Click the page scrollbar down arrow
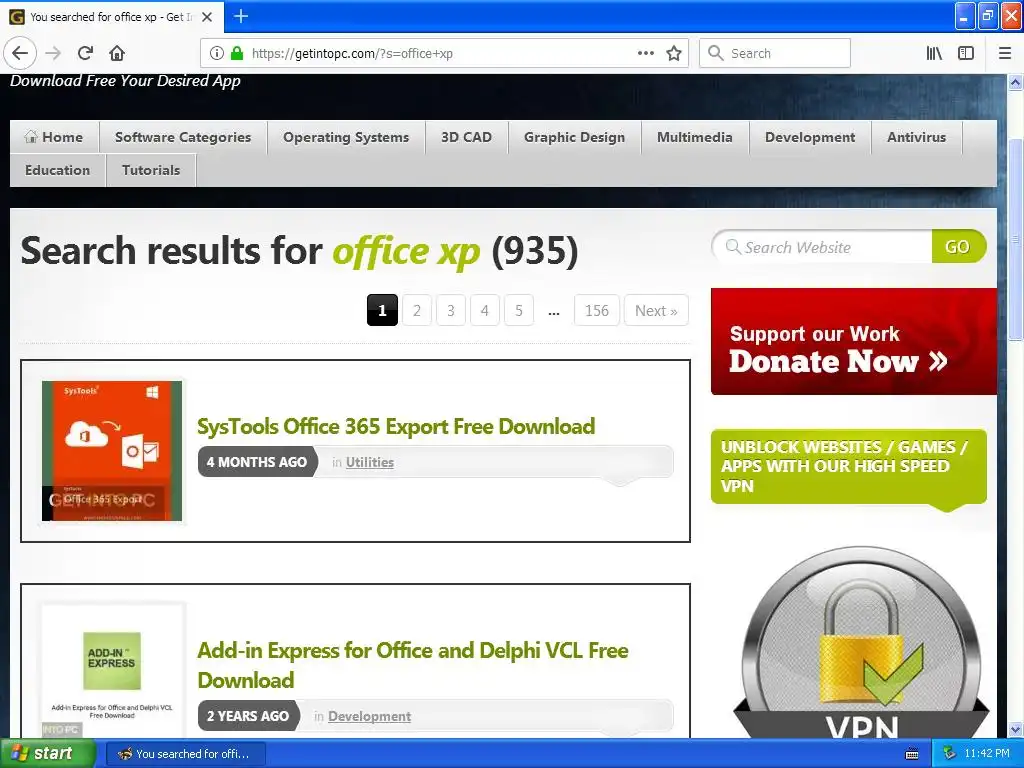 (1015, 729)
